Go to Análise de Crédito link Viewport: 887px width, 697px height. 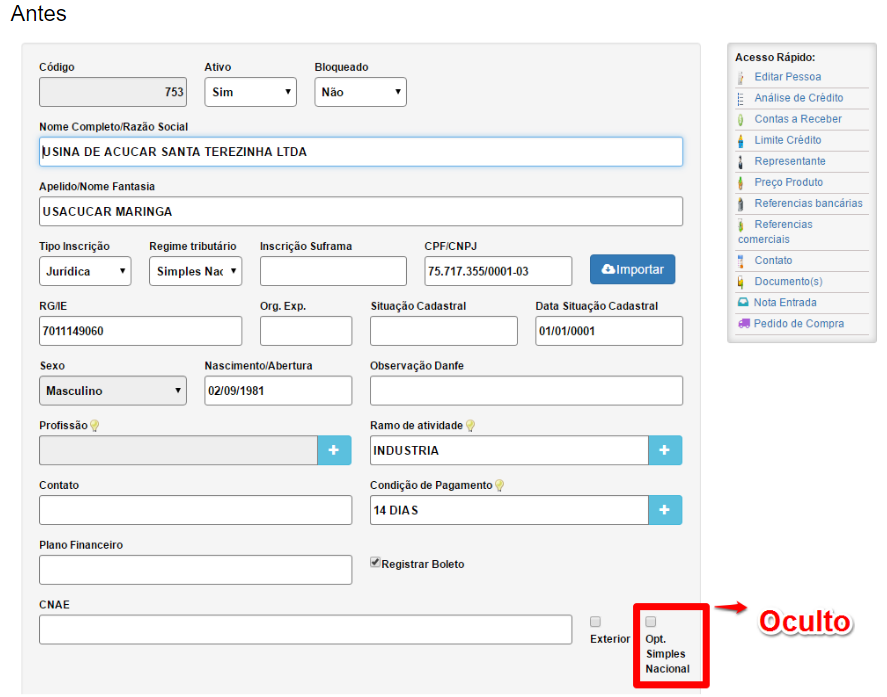(798, 98)
